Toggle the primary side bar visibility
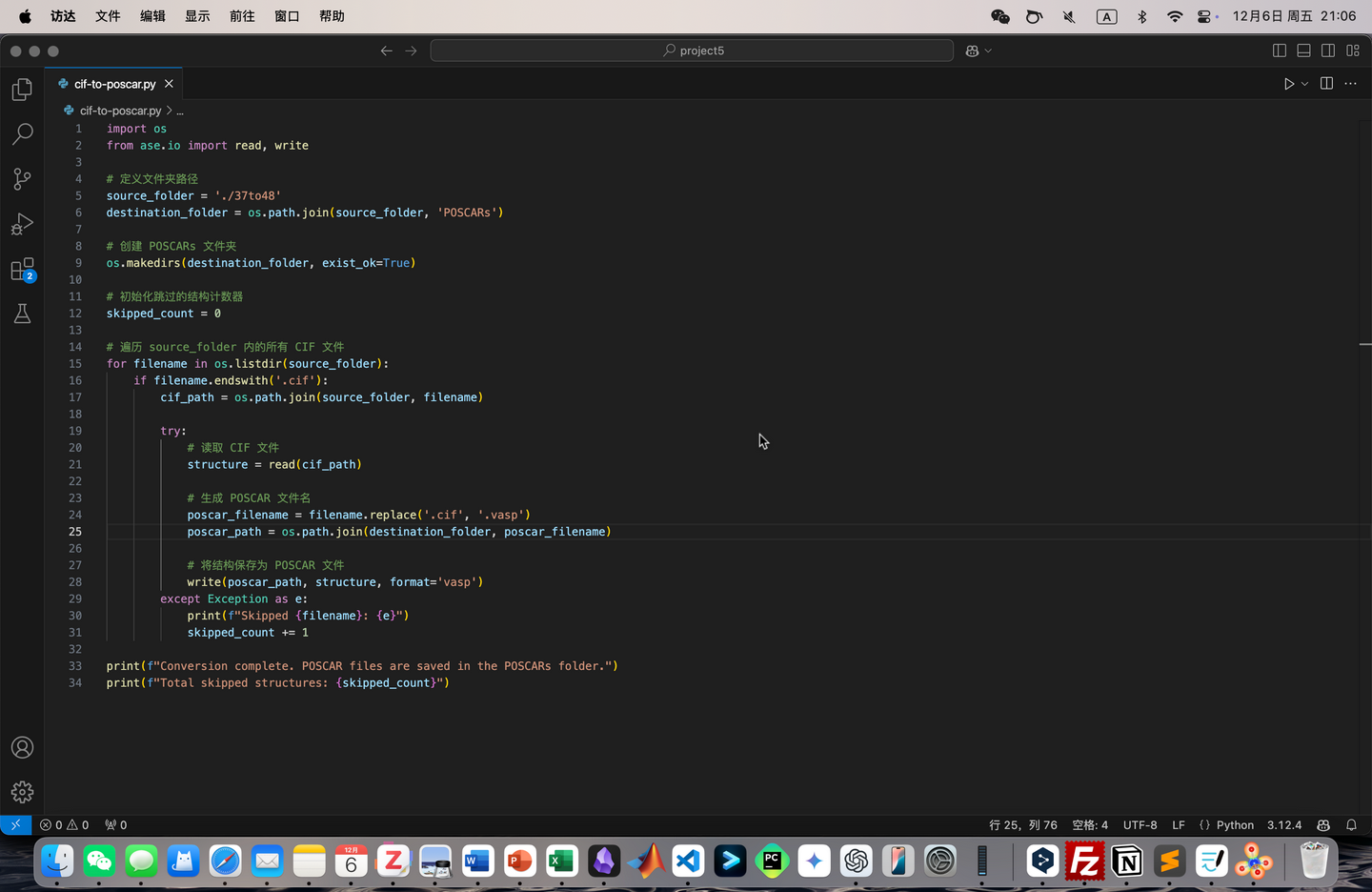 (1280, 51)
